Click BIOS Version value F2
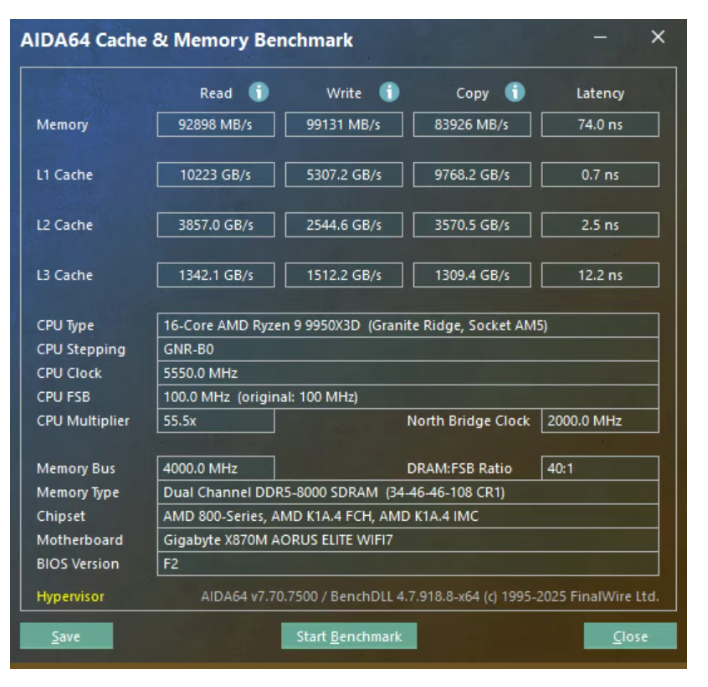 408,564
